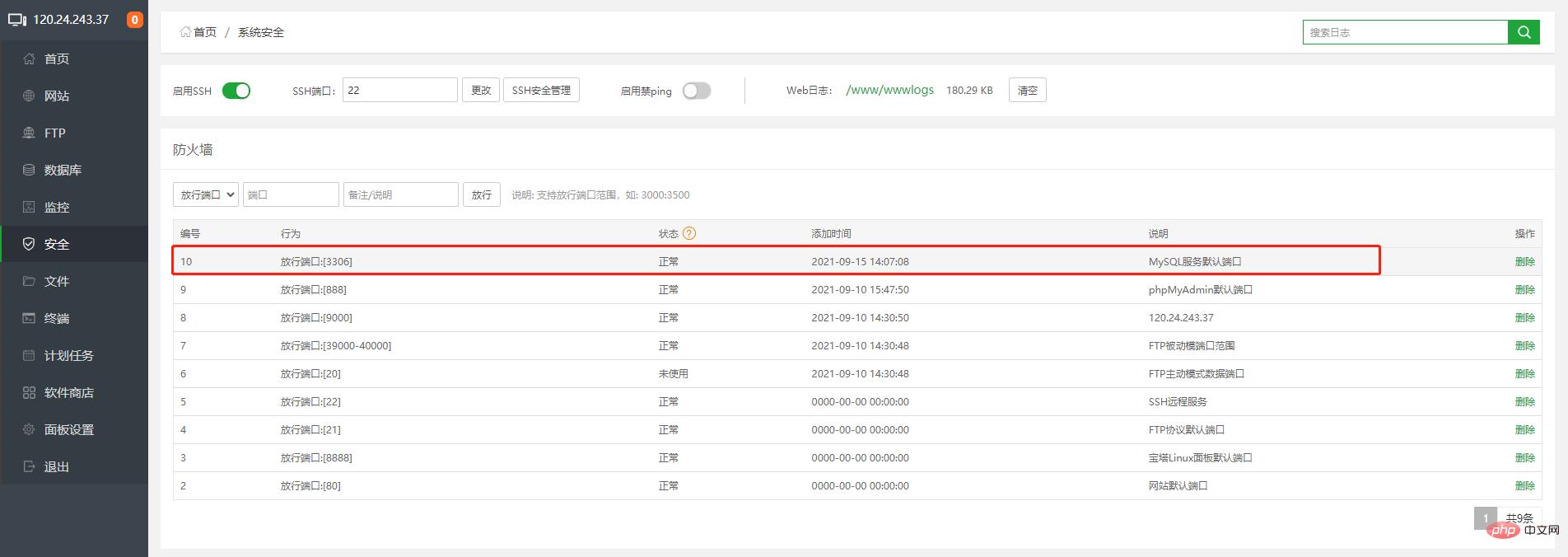The image size is (1568, 557).
Task: Delete the 9000 port rule
Action: (x=1524, y=317)
